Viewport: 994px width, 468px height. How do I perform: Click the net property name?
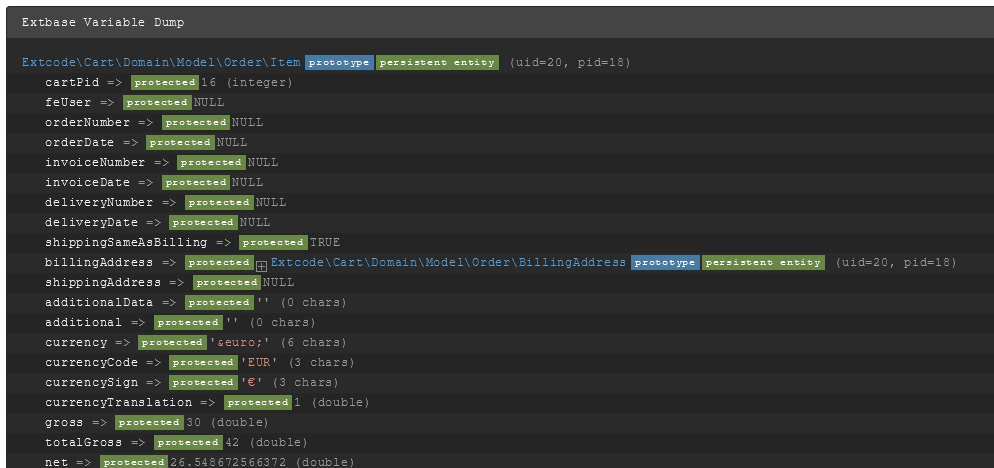pos(56,462)
